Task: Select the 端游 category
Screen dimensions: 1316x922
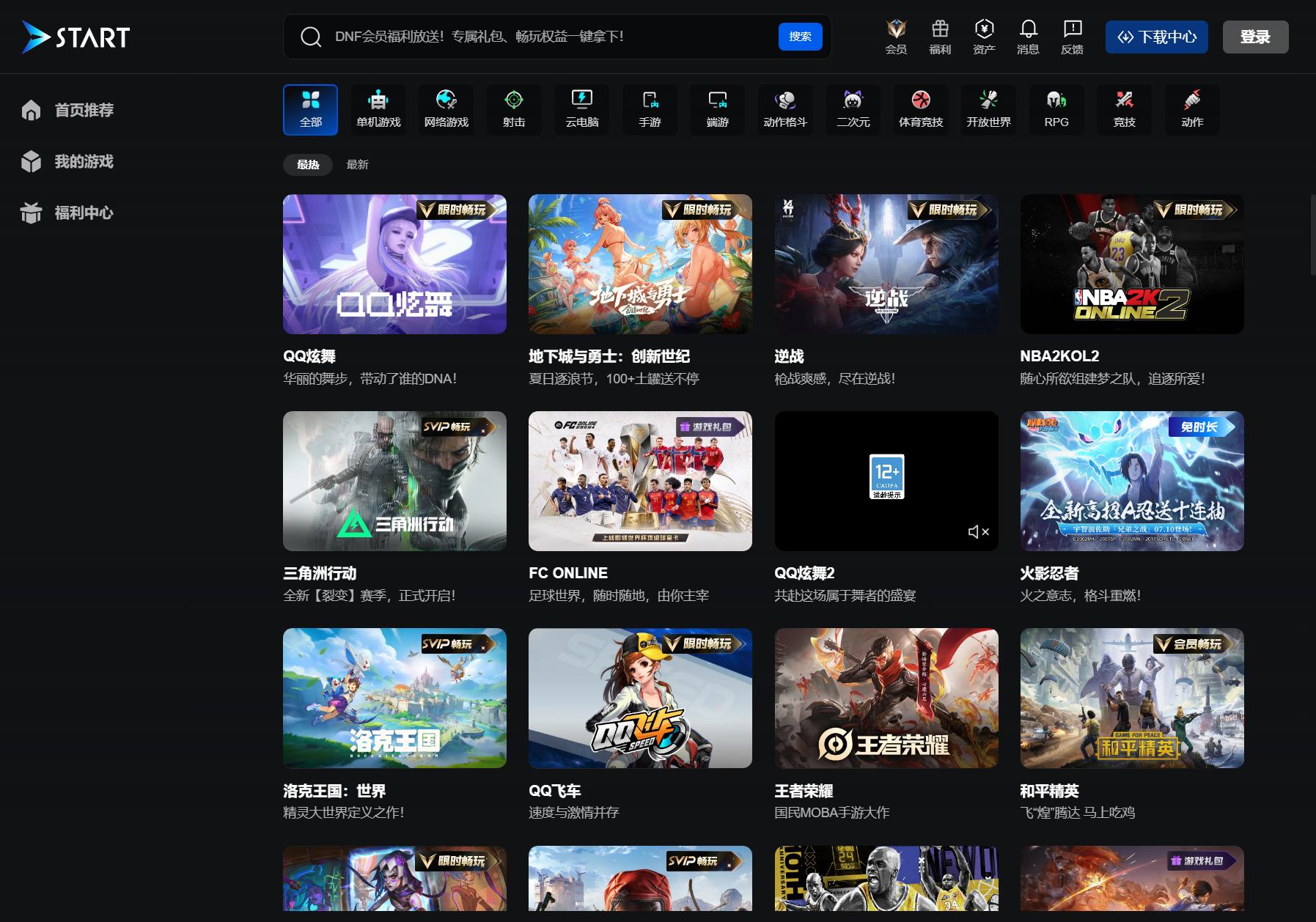Action: coord(718,110)
